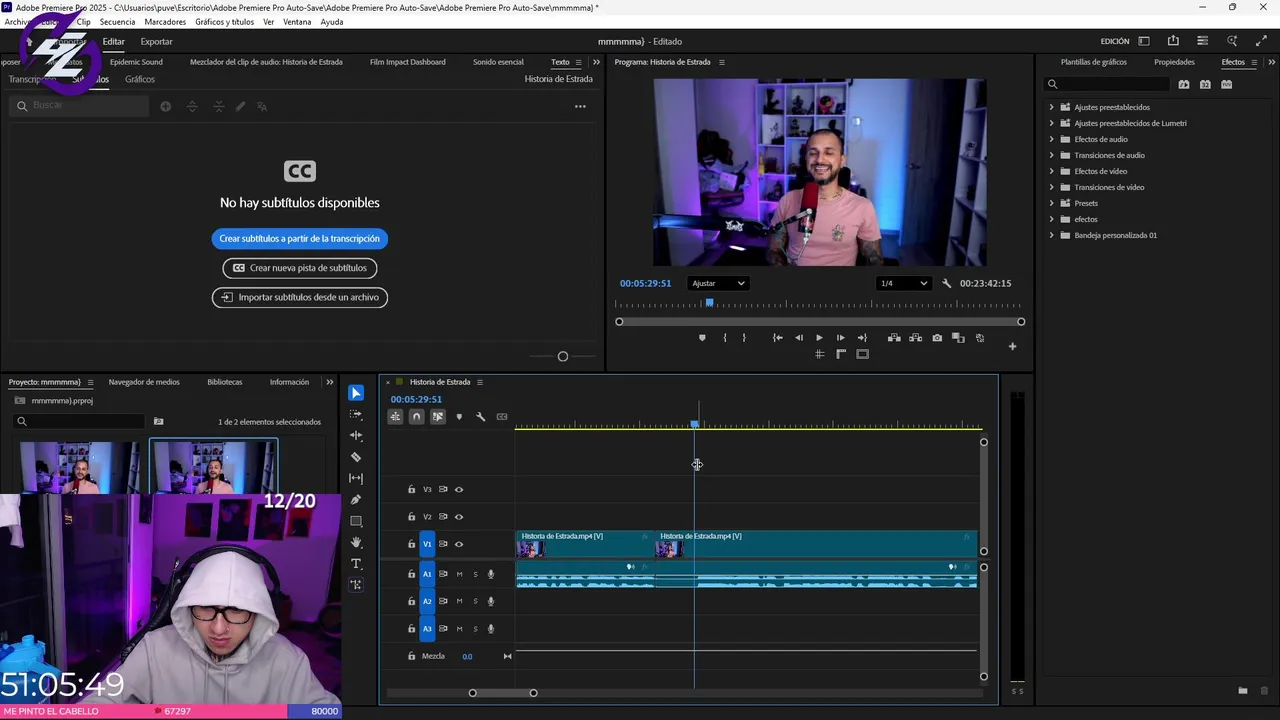Click the pencil edit icon in Text panel
Image resolution: width=1280 pixels, height=720 pixels.
(240, 106)
